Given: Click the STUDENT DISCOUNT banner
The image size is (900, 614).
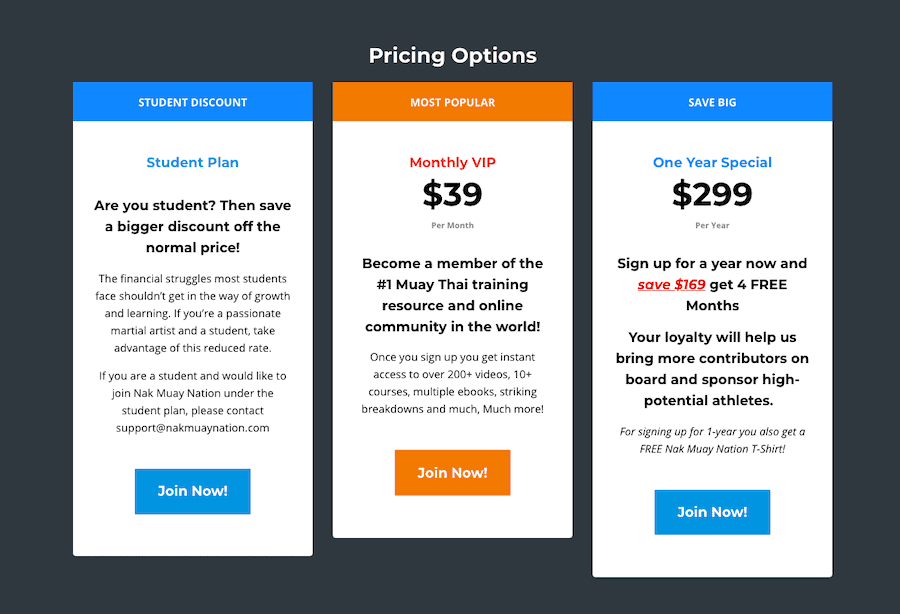Looking at the screenshot, I should click(192, 102).
